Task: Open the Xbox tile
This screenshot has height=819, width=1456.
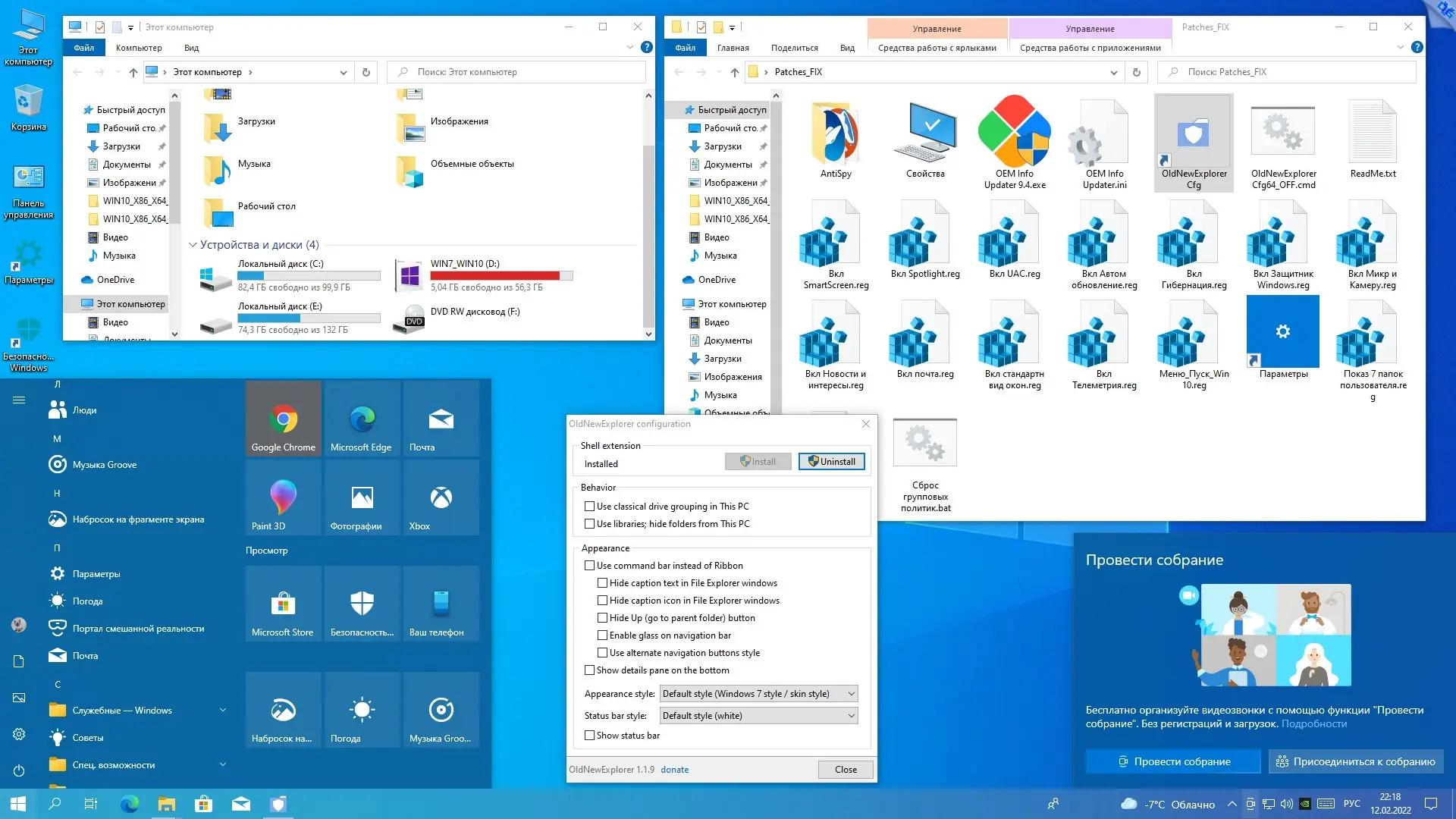Action: pos(441,498)
